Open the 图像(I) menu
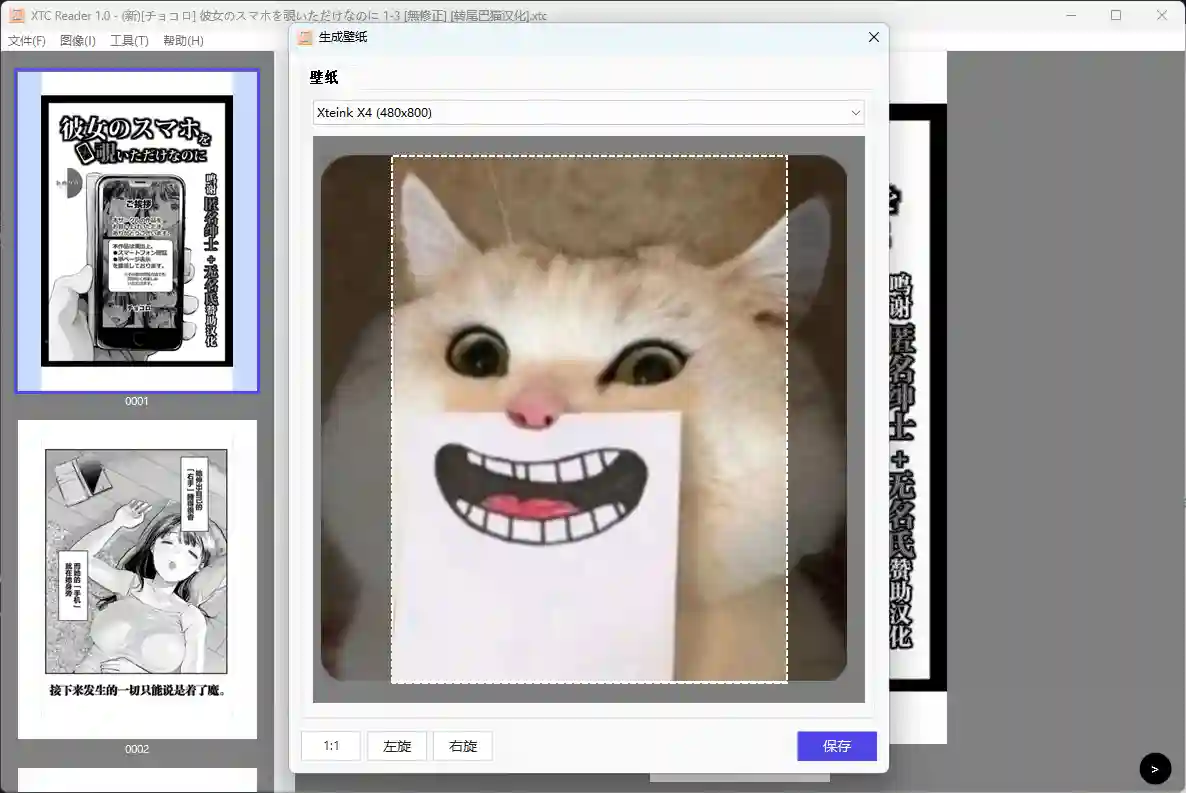This screenshot has height=793, width=1186. pos(77,41)
